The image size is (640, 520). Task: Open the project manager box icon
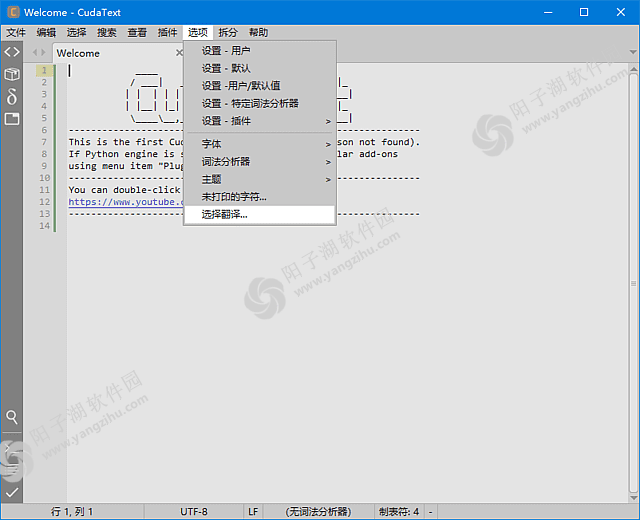pyautogui.click(x=12, y=74)
